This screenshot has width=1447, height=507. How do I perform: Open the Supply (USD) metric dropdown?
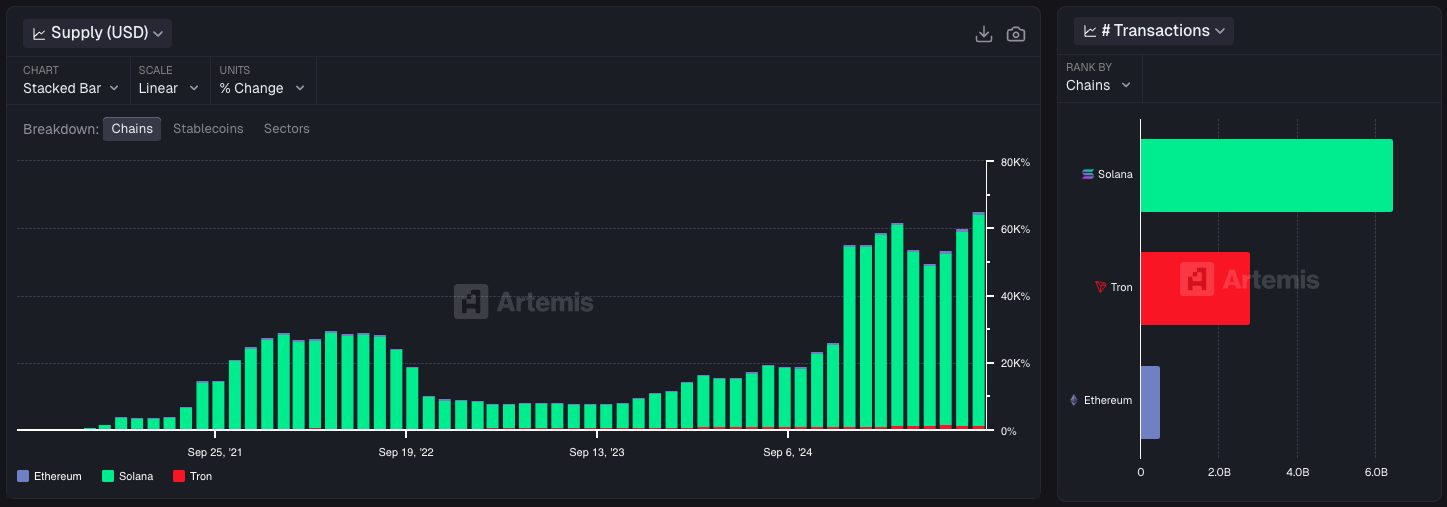point(98,33)
